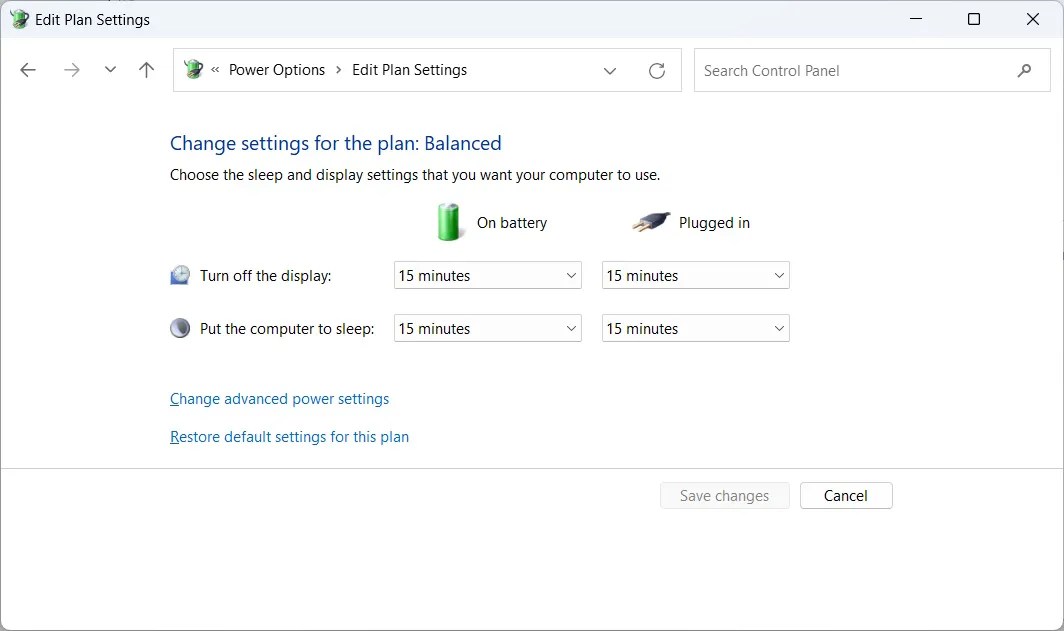Select Edit Plan Settings in breadcrumb
The image size is (1064, 631).
(409, 69)
